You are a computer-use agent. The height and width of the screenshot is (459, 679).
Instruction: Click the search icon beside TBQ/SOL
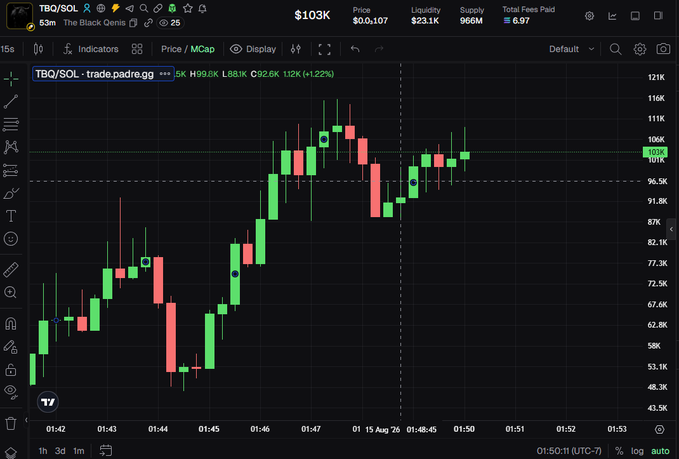144,8
